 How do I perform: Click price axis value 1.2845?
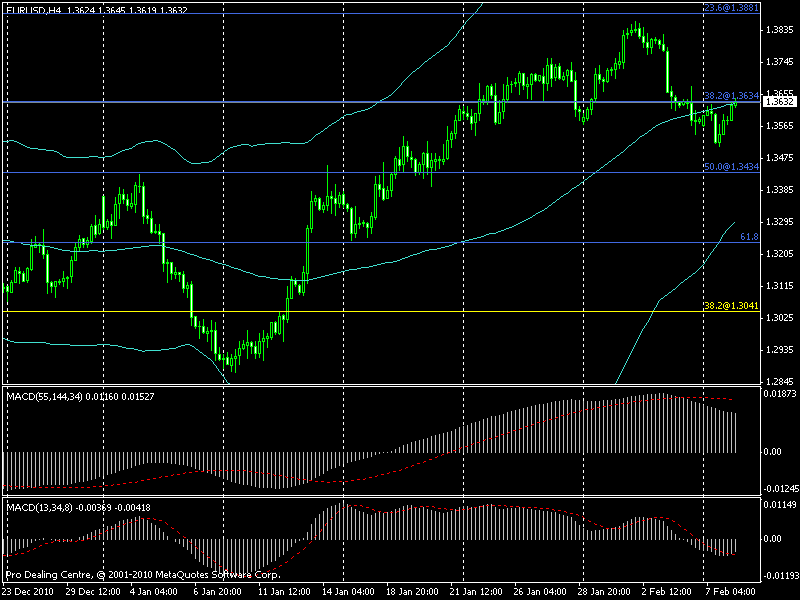click(x=780, y=382)
